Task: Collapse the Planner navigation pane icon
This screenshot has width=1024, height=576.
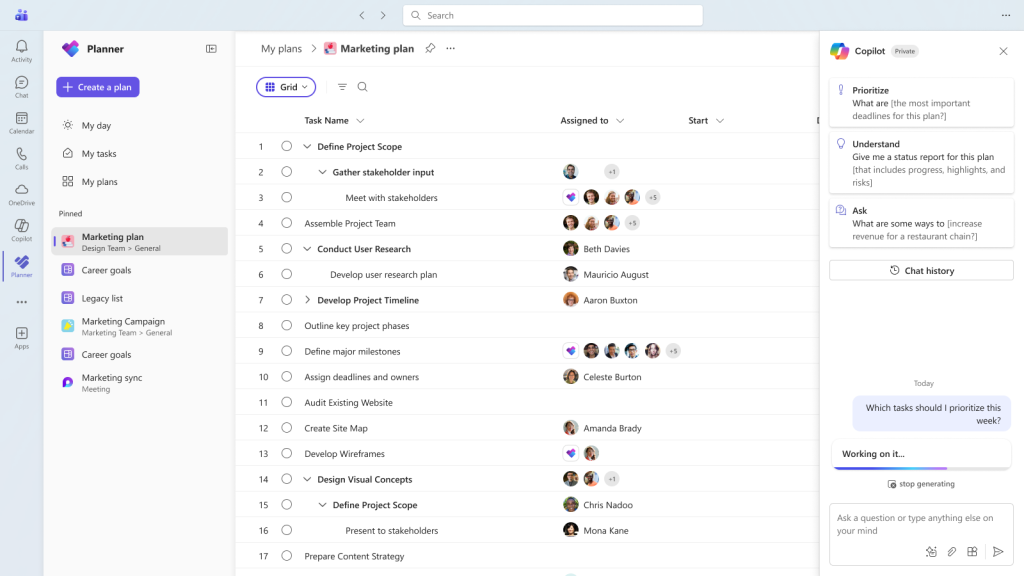Action: point(211,49)
